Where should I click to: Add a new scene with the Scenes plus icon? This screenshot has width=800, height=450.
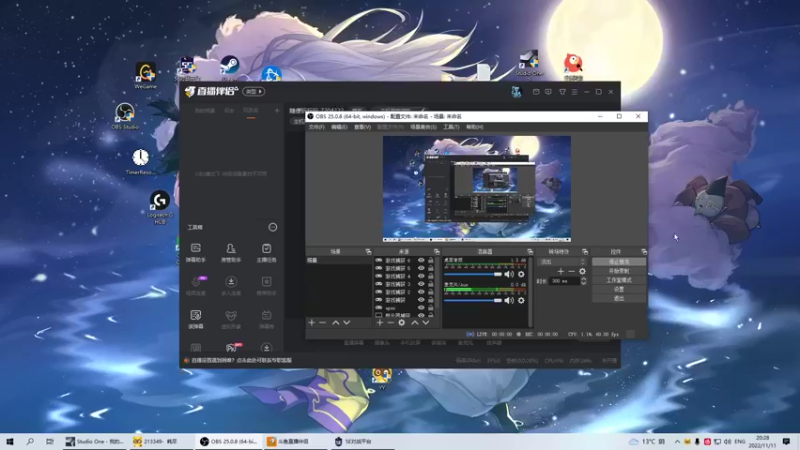(x=312, y=322)
